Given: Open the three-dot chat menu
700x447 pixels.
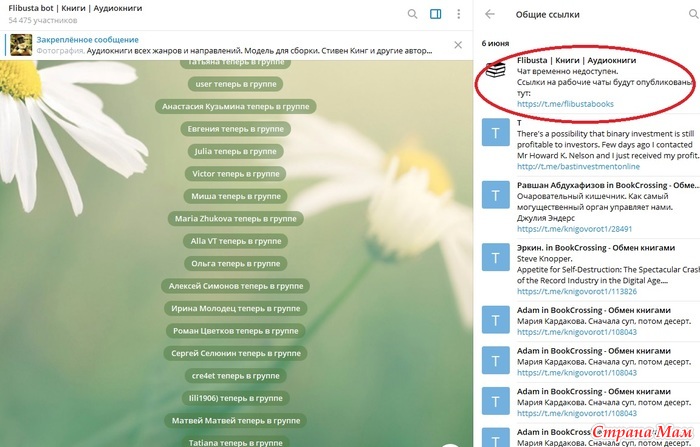Looking at the screenshot, I should [458, 14].
